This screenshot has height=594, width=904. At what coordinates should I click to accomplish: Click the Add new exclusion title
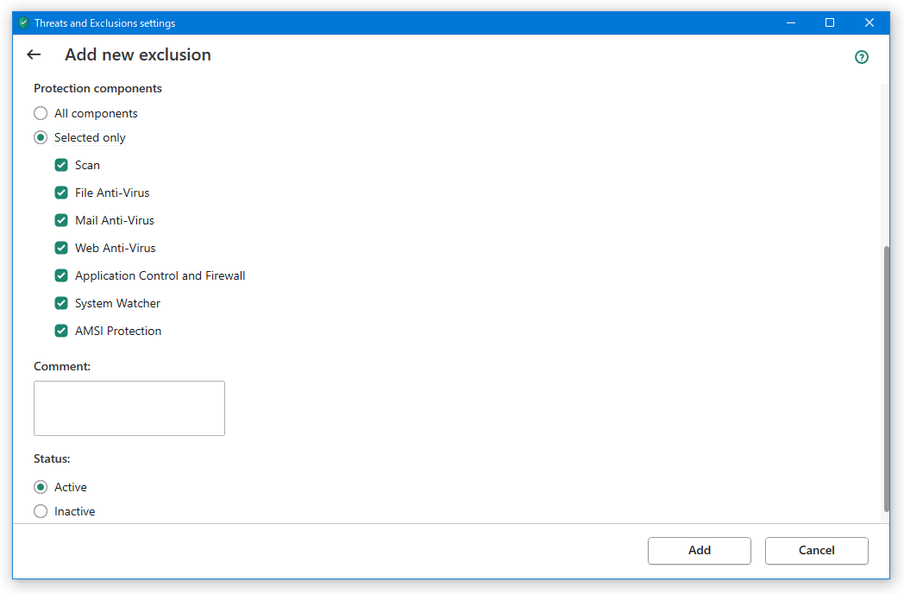click(138, 55)
